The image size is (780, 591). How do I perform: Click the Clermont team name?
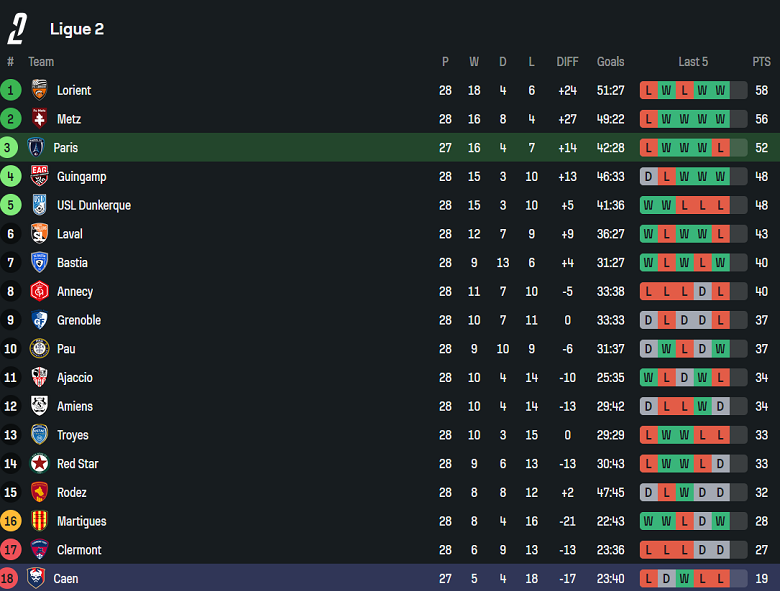tap(79, 550)
